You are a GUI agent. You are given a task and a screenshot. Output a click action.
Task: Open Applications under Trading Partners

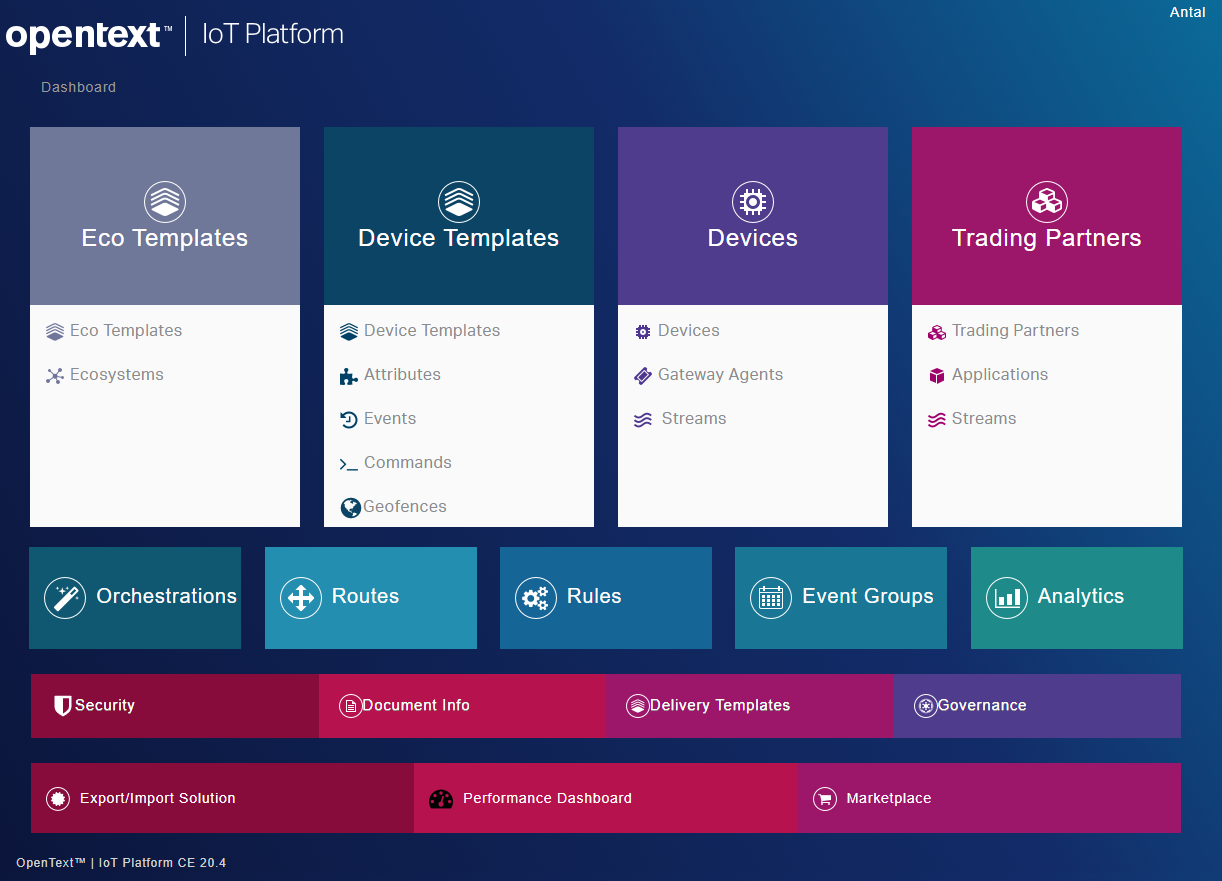1000,375
